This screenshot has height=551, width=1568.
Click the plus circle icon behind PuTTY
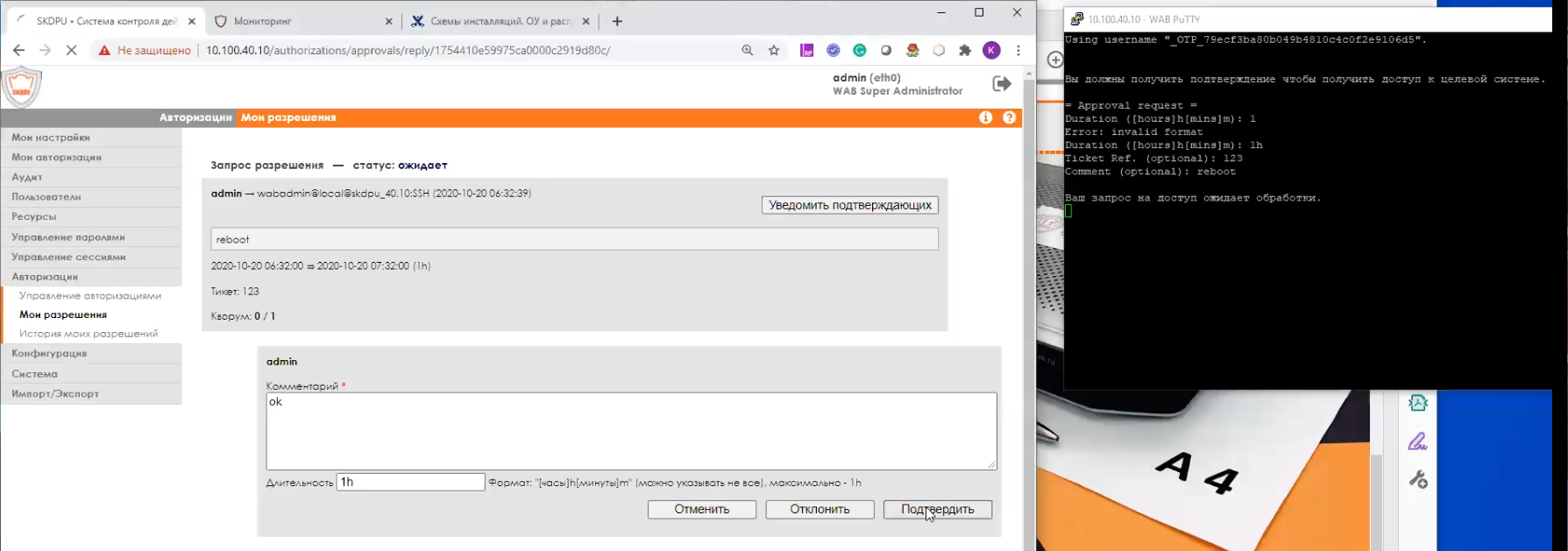click(x=1055, y=60)
